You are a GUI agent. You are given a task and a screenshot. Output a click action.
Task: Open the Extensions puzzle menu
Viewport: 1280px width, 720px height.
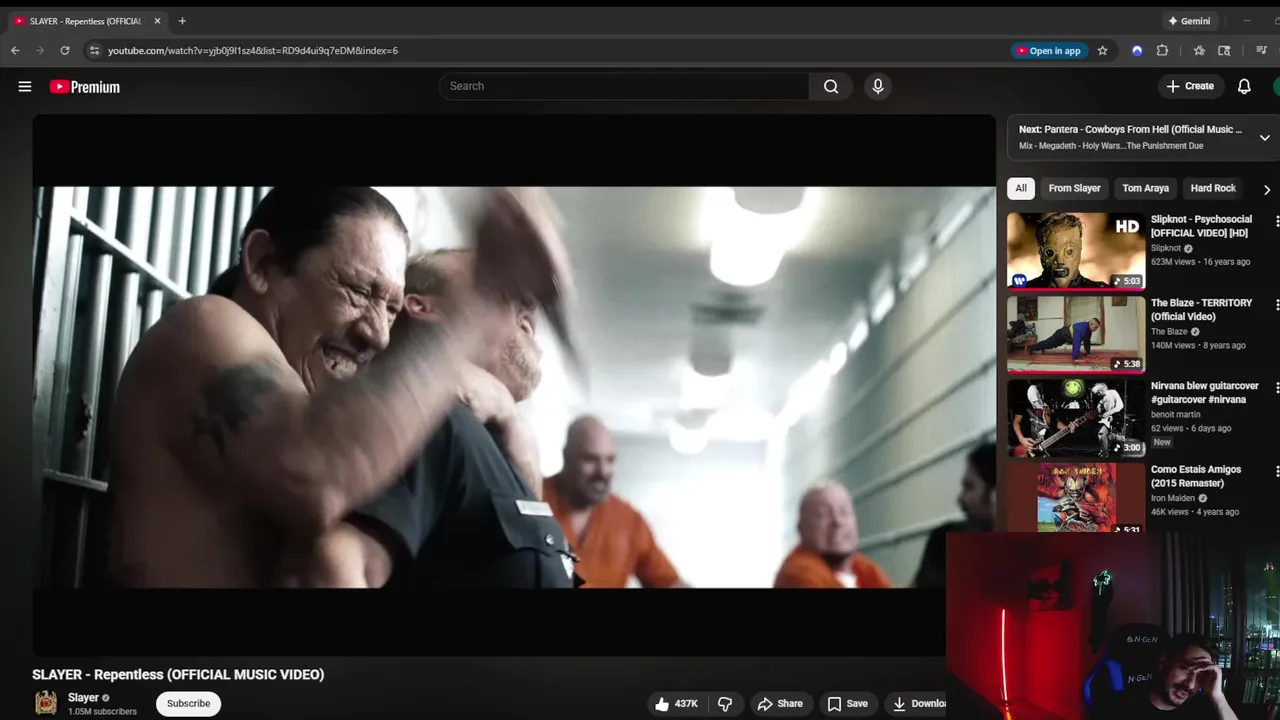coord(1162,50)
